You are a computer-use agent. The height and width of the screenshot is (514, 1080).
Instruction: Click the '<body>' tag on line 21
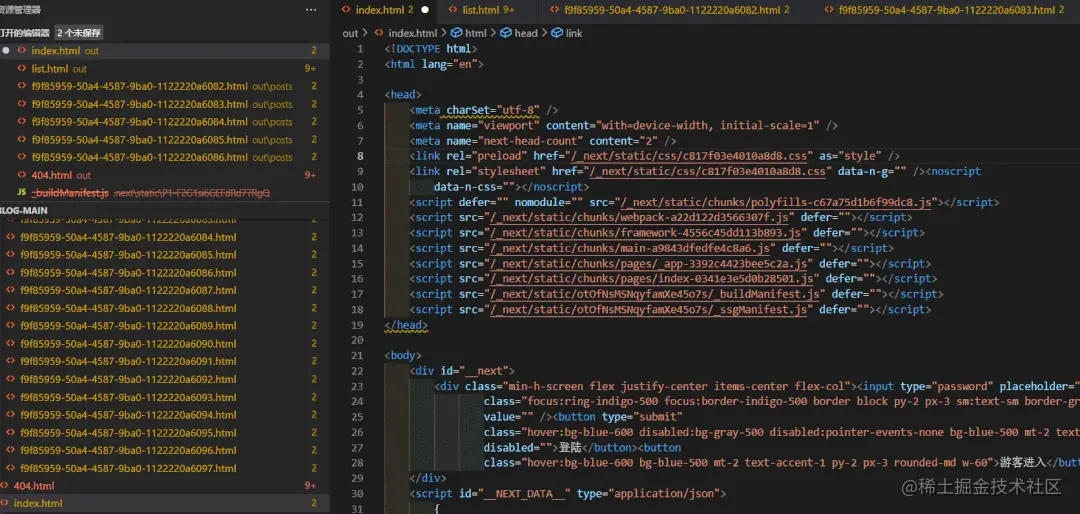point(403,356)
